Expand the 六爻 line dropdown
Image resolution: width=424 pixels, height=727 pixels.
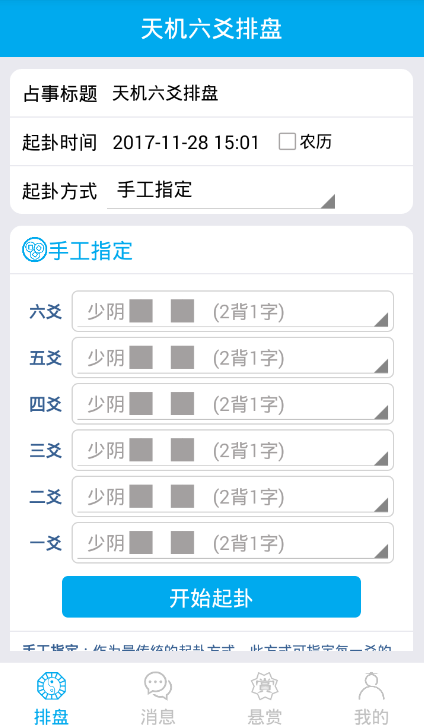click(x=233, y=311)
